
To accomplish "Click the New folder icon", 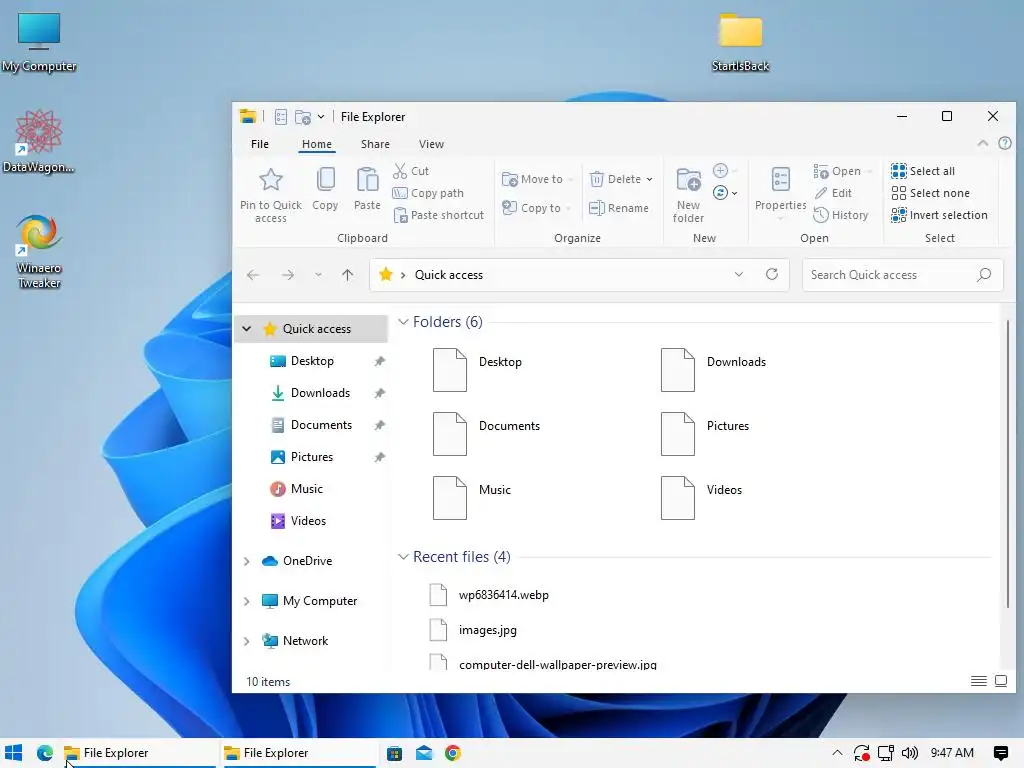I will [x=688, y=180].
